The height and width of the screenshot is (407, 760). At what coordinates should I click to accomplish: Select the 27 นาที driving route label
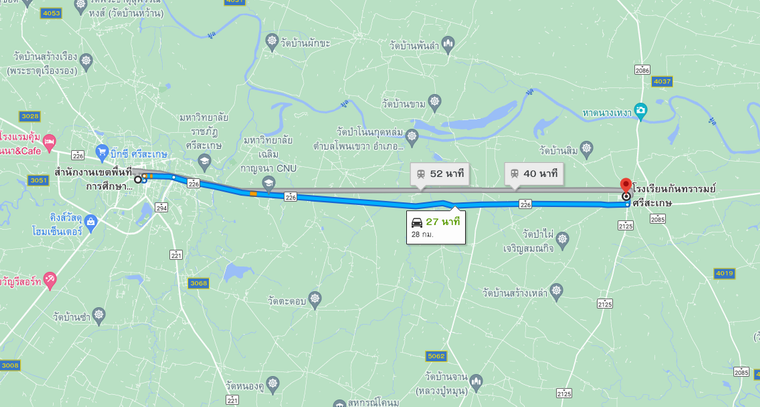click(436, 228)
